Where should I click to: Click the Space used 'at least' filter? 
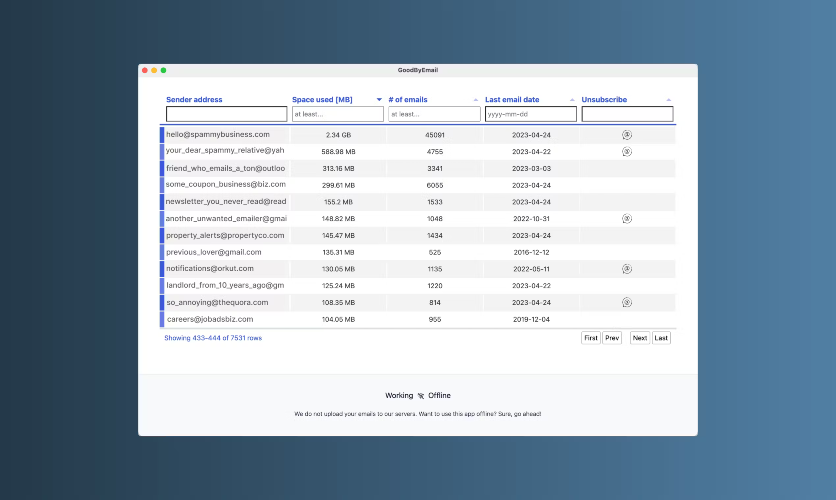click(x=337, y=114)
